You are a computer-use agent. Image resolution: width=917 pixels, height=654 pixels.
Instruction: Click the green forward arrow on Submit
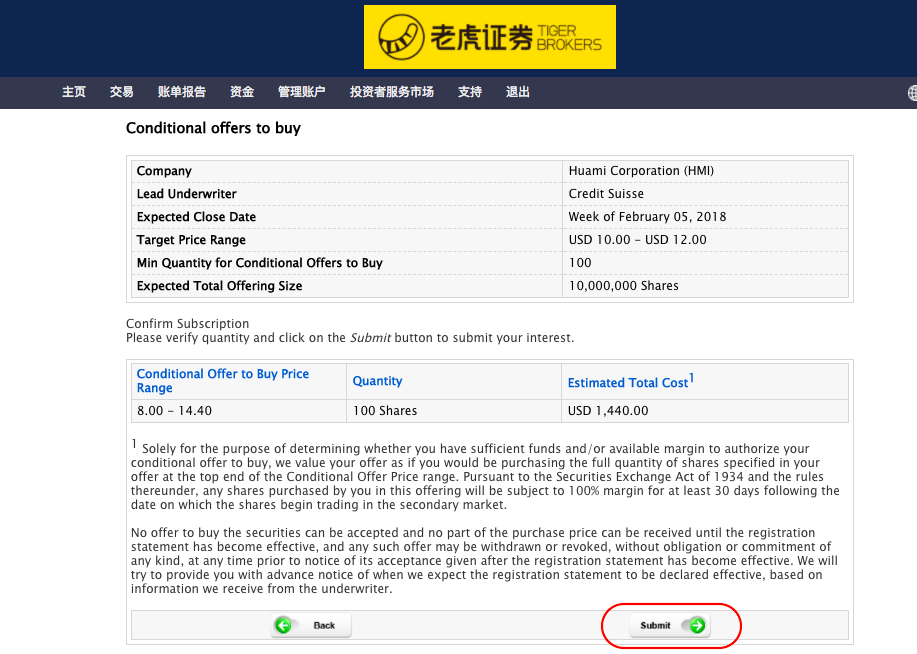point(697,625)
